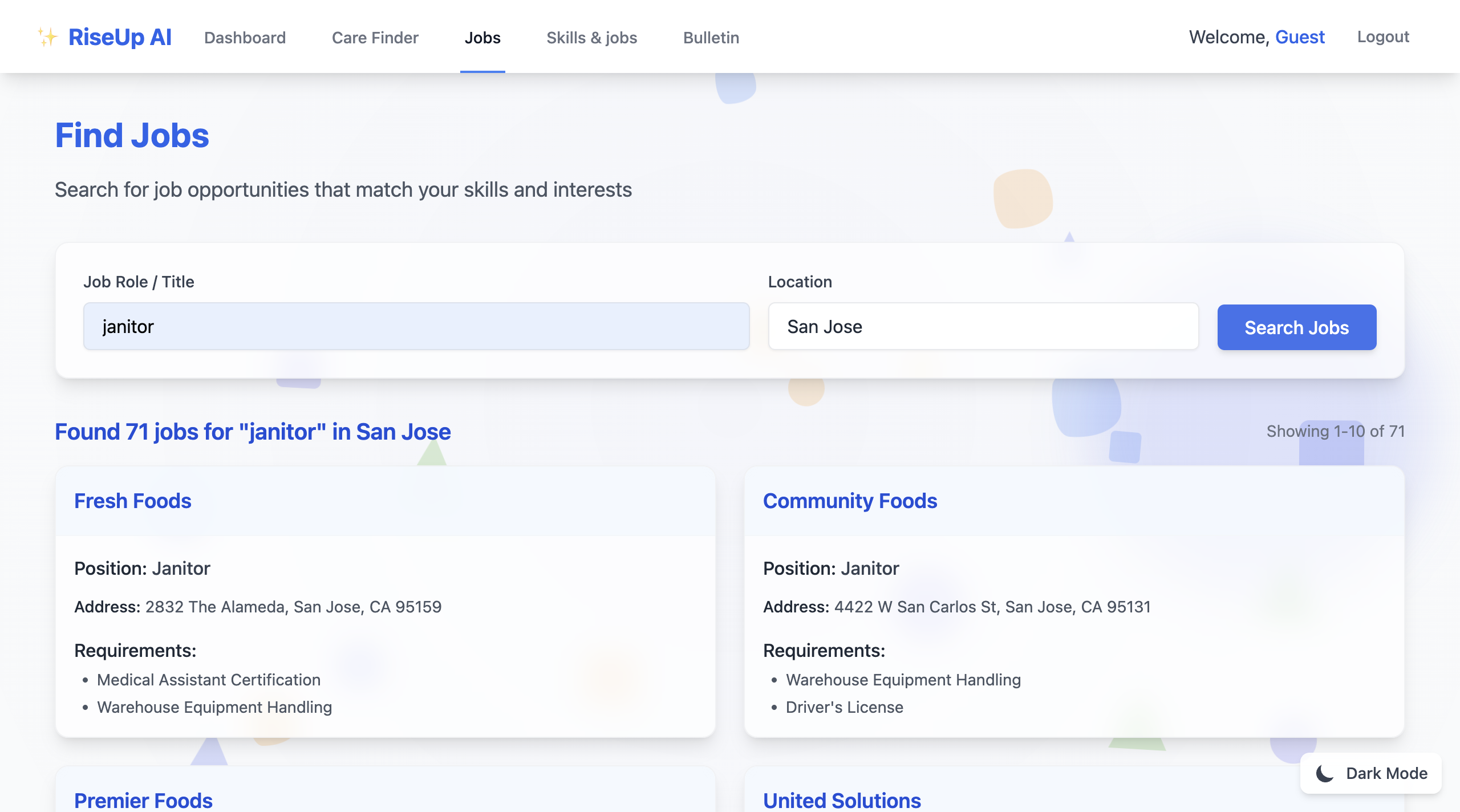Focus the Job Role / Title field
Image resolution: width=1460 pixels, height=812 pixels.
click(x=416, y=326)
